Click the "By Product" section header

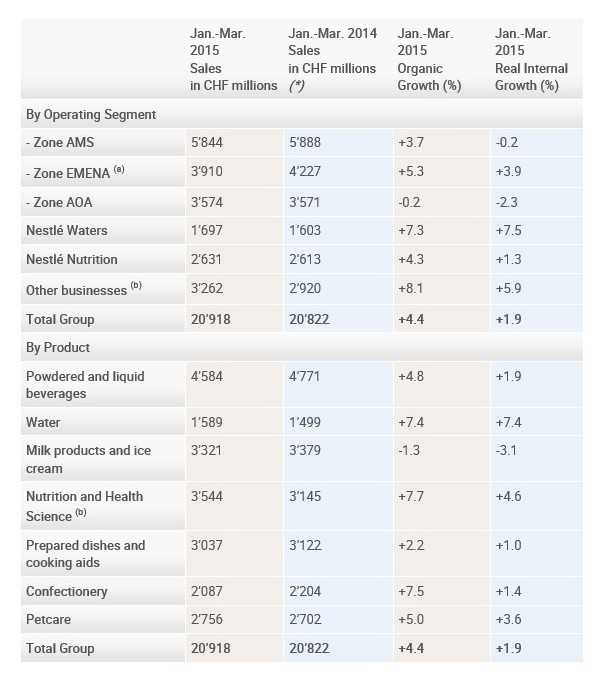click(x=58, y=348)
